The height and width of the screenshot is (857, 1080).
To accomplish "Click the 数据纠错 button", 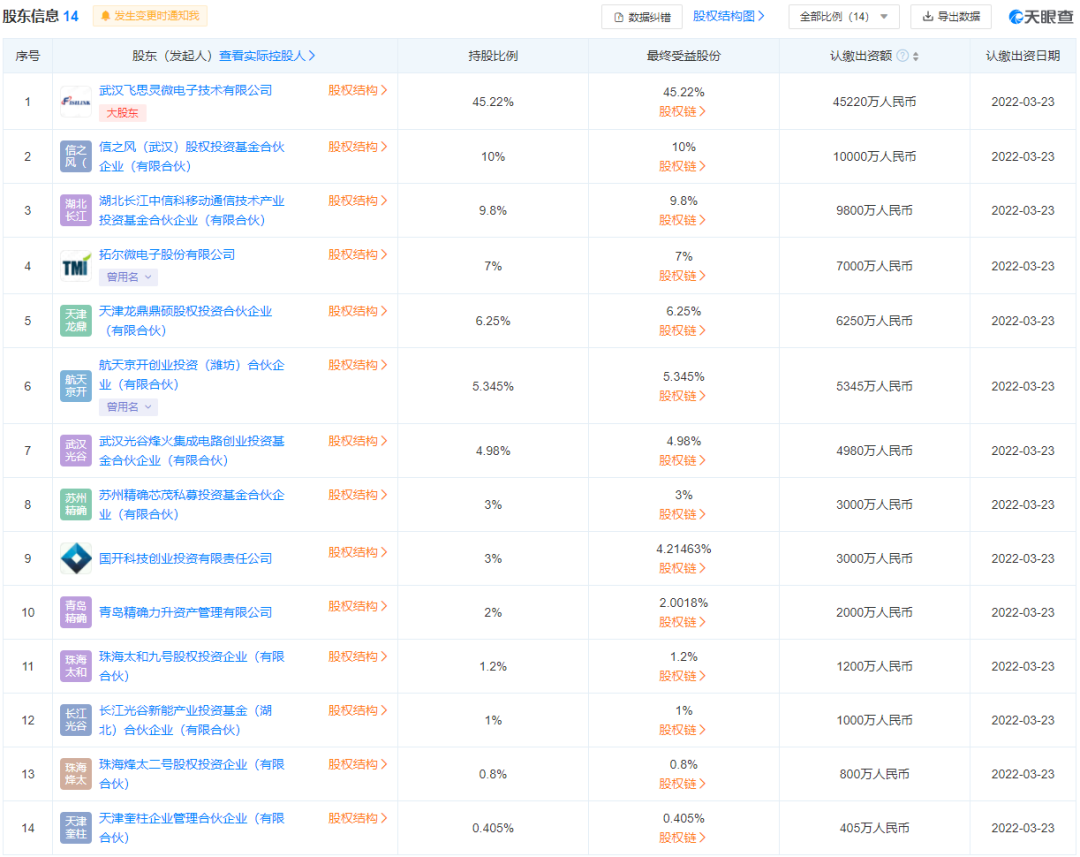I will pos(642,17).
